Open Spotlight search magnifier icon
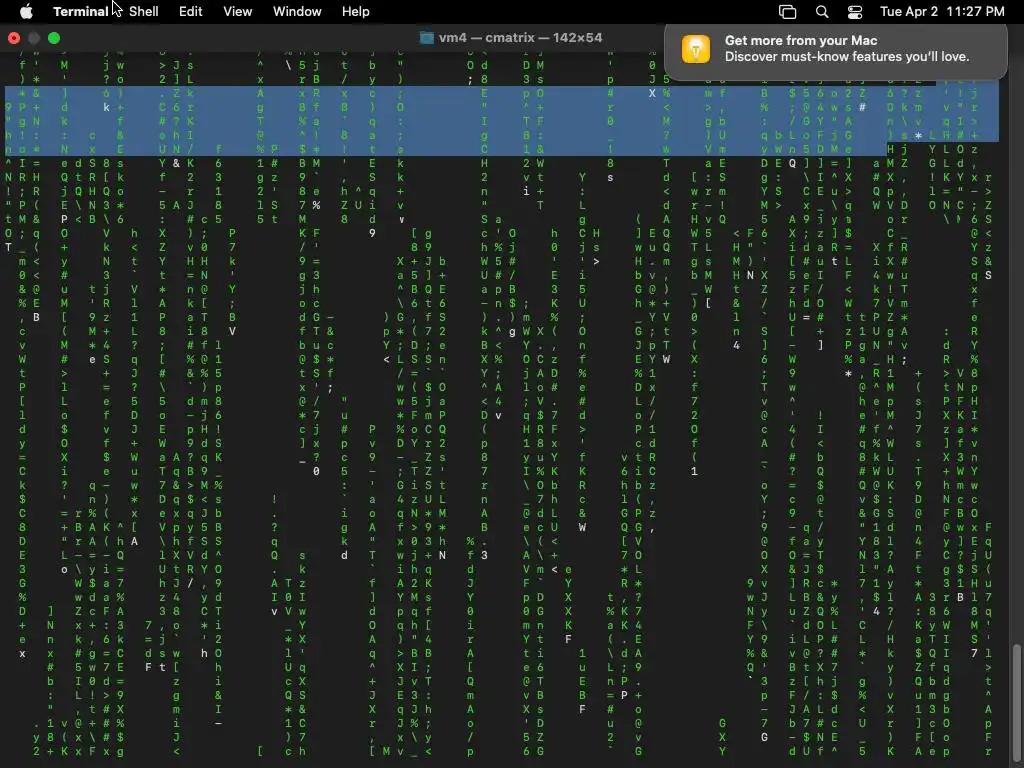The image size is (1024, 768). [x=822, y=12]
